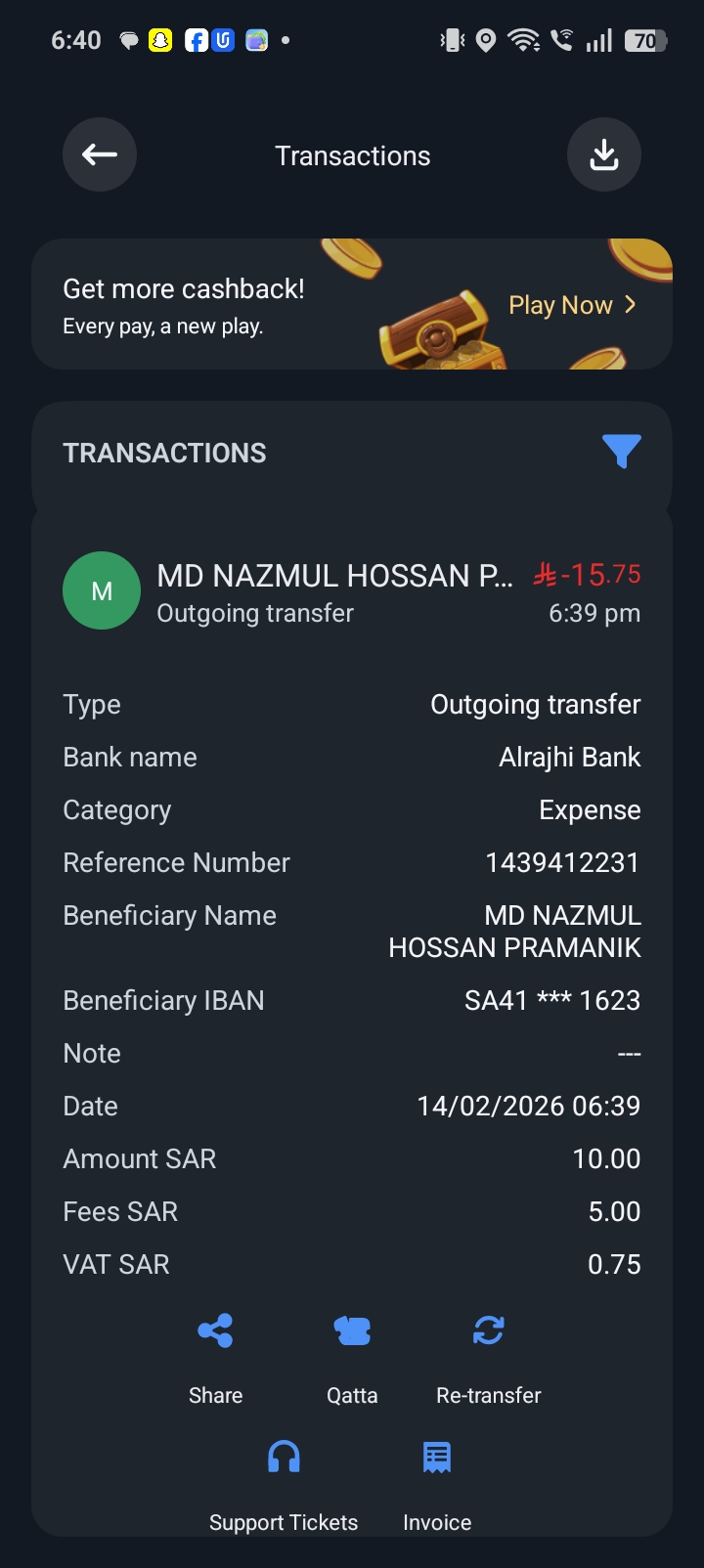The height and width of the screenshot is (1568, 704).
Task: Open Snapchat notification in status bar
Action: click(x=160, y=40)
